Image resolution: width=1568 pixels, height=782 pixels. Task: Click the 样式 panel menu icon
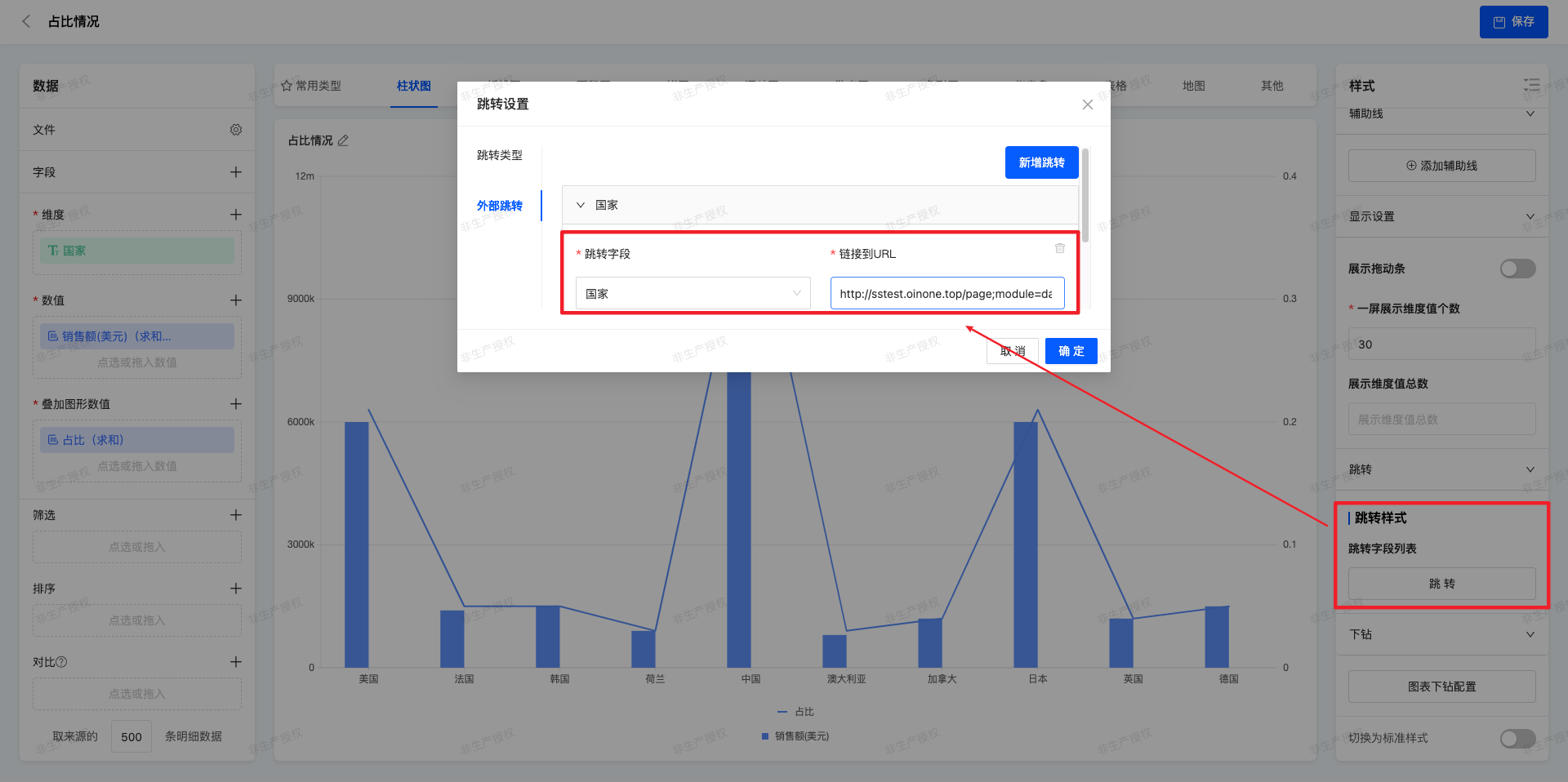click(1531, 85)
